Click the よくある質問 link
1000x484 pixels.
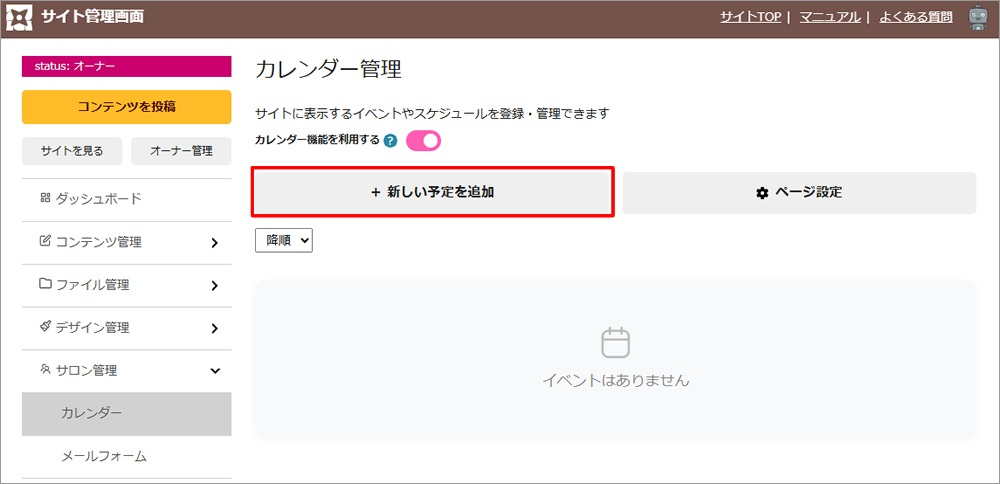click(914, 17)
